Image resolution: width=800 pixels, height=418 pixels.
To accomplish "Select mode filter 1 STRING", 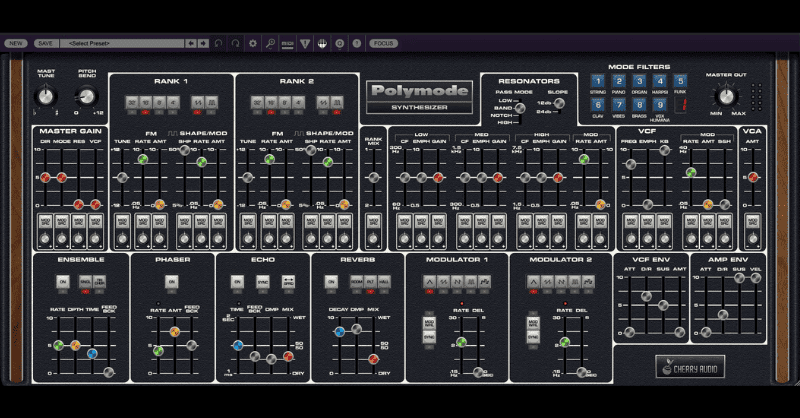I will point(598,81).
